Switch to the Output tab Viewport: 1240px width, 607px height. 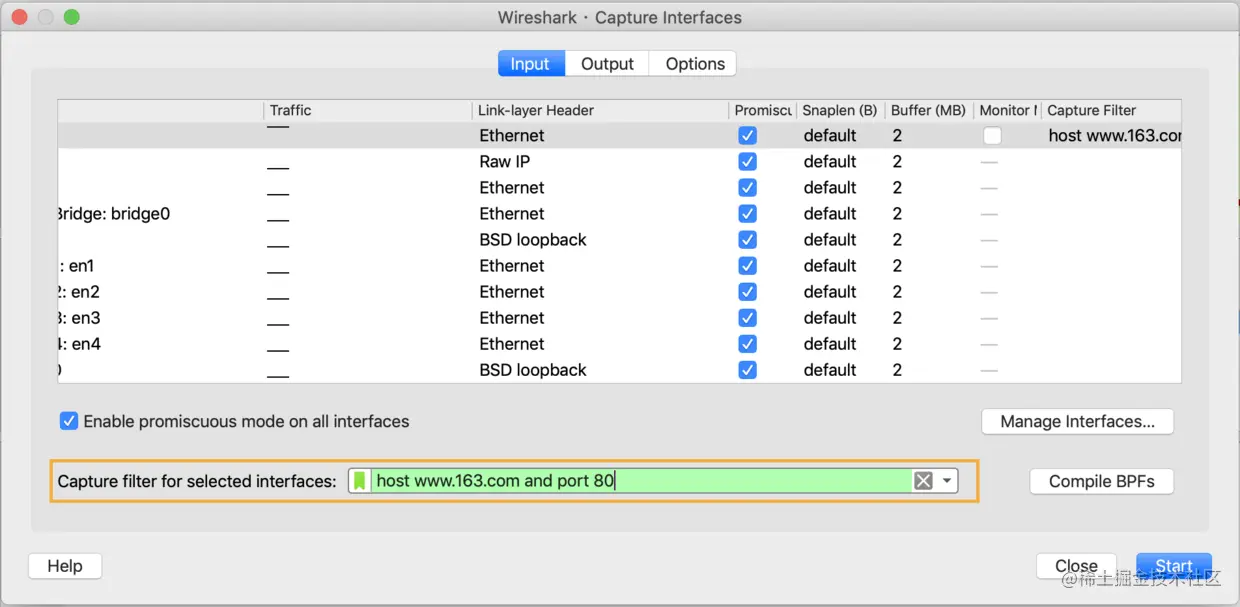[x=607, y=64]
